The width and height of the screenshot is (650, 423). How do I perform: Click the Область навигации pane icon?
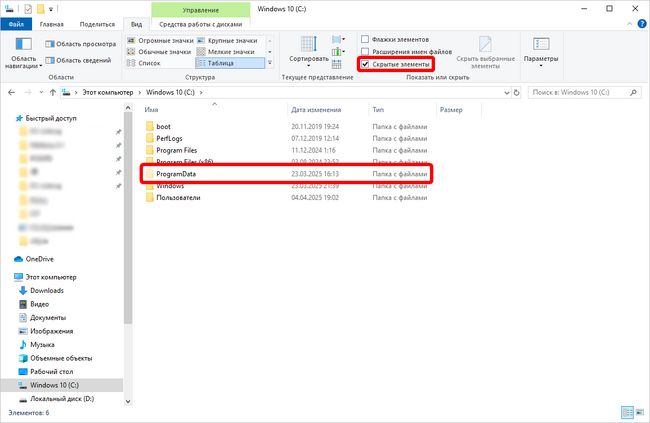pyautogui.click(x=24, y=44)
